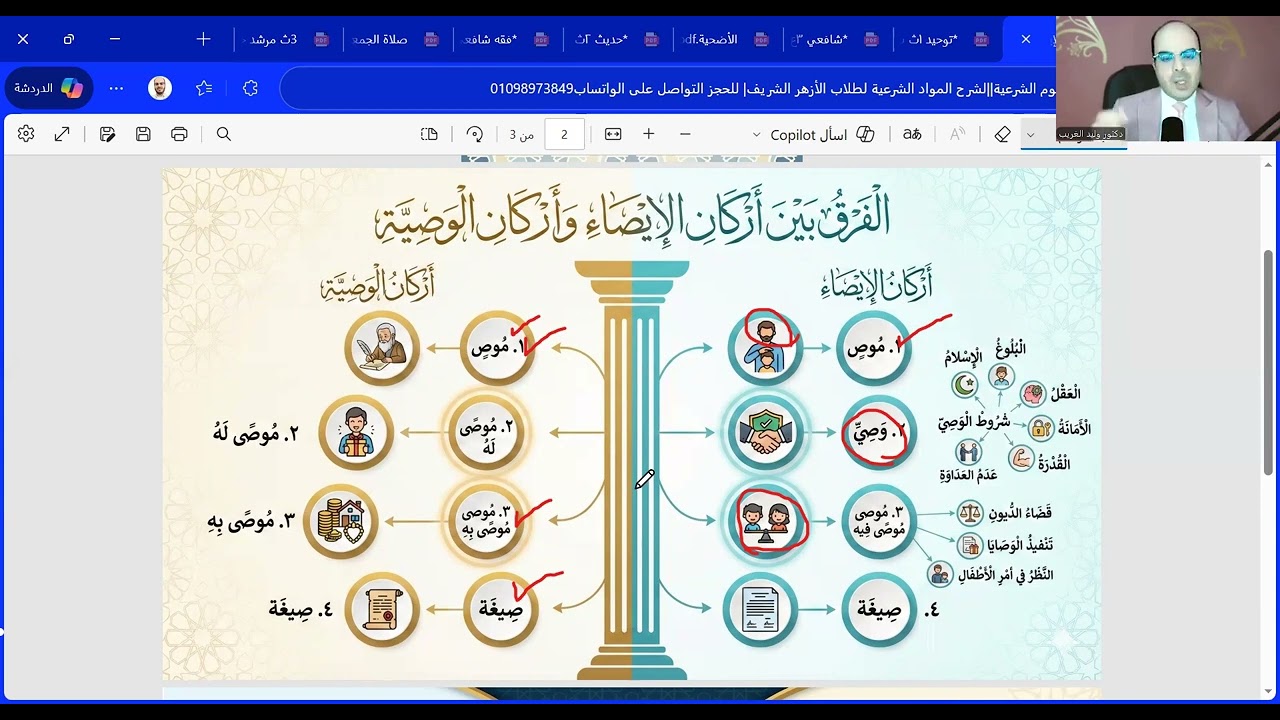Click the Ask Copilot button
1280x720 pixels.
tap(822, 134)
